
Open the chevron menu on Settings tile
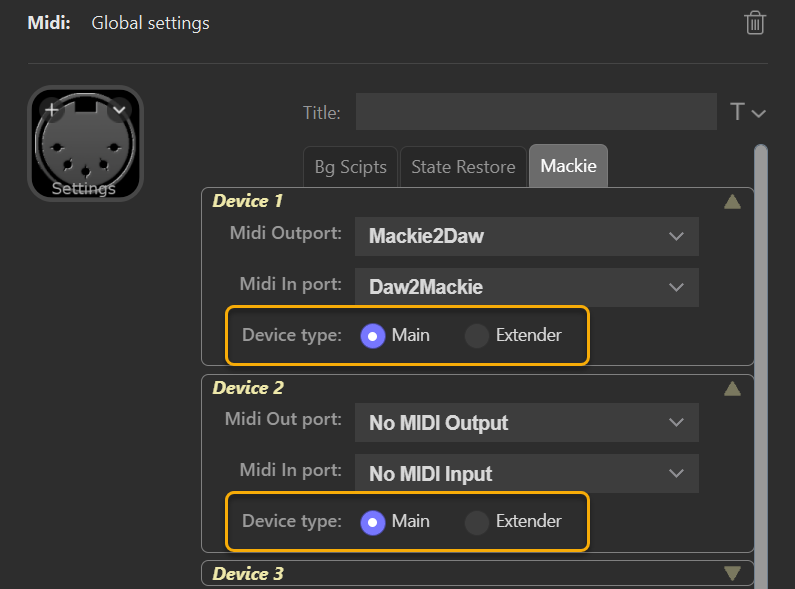[118, 110]
